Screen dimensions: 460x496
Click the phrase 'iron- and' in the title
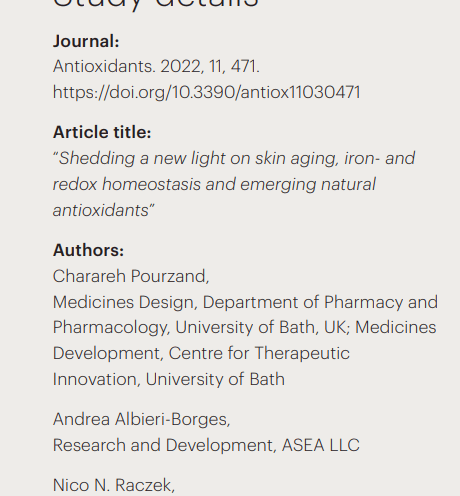[380, 158]
